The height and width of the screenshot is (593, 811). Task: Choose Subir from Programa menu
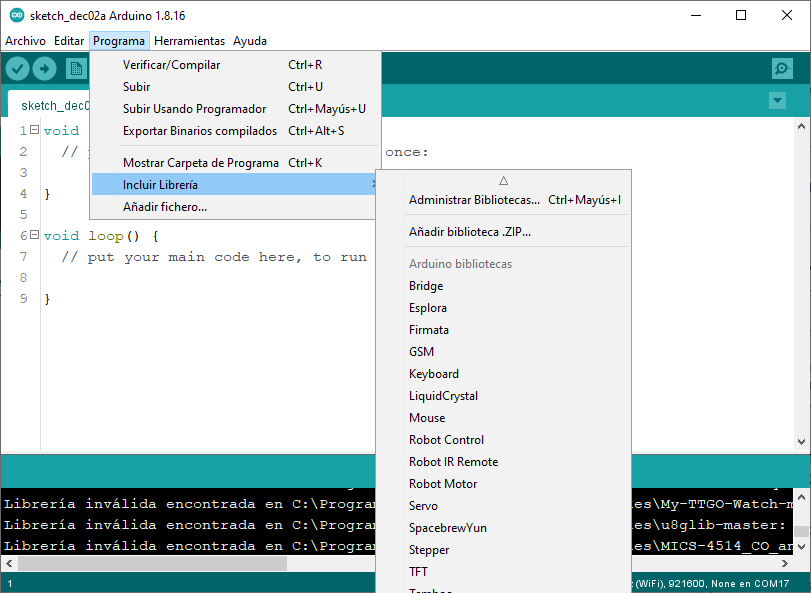[x=235, y=87]
